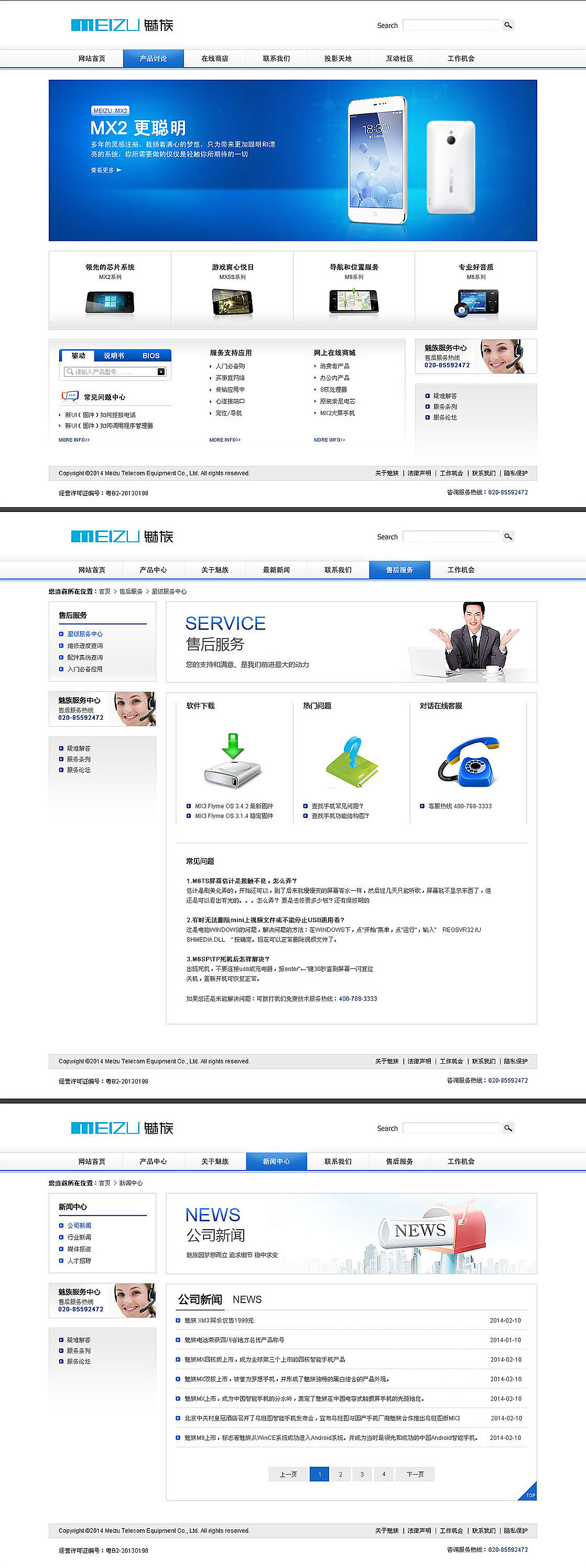Open the 人才招聘 sidebar link

[79, 1261]
